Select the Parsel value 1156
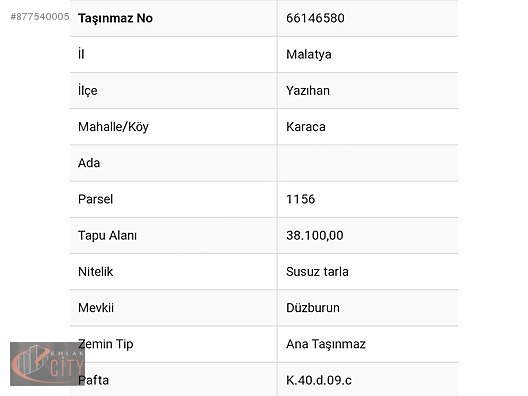This screenshot has width=528, height=396. pos(300,199)
